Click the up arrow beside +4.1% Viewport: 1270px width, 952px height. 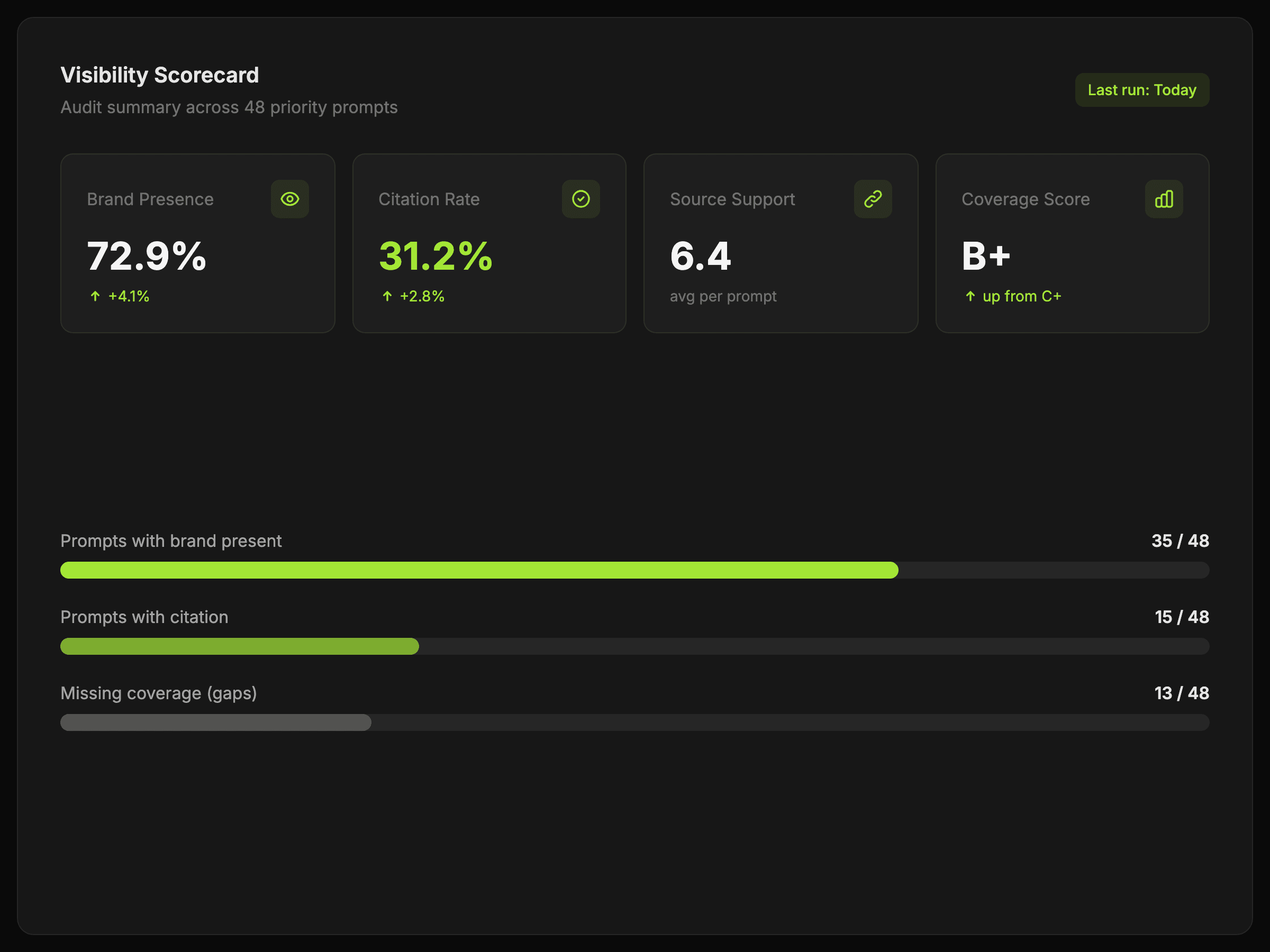coord(95,296)
